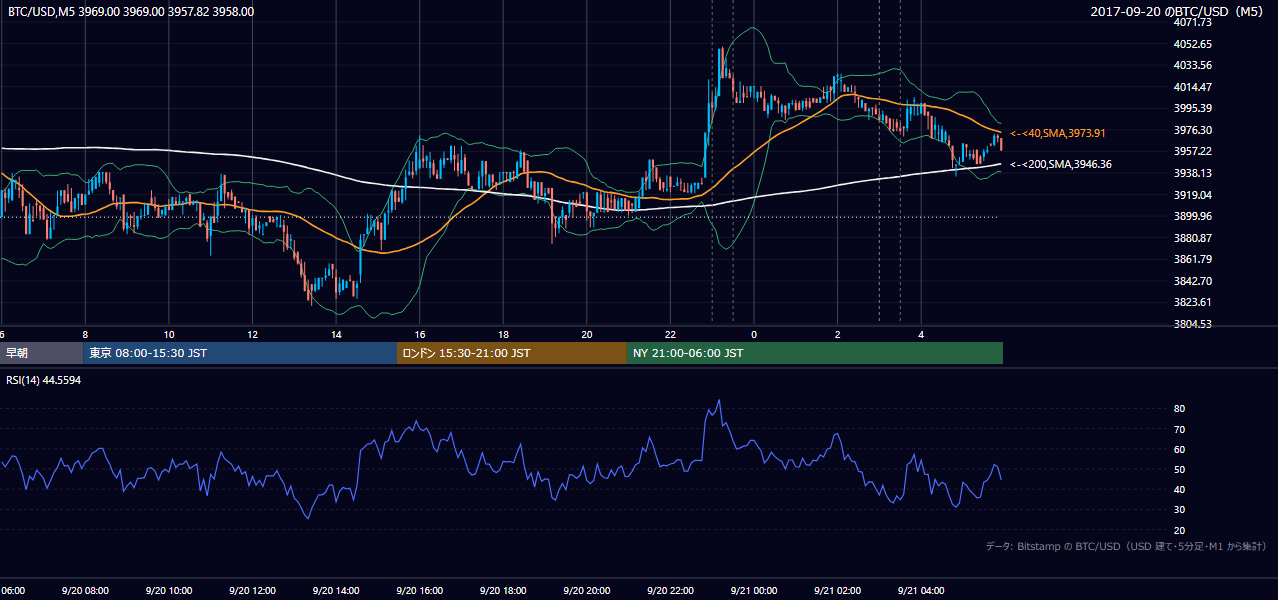Click hour label 0 under the price chart
This screenshot has height=600, width=1278.
754,334
